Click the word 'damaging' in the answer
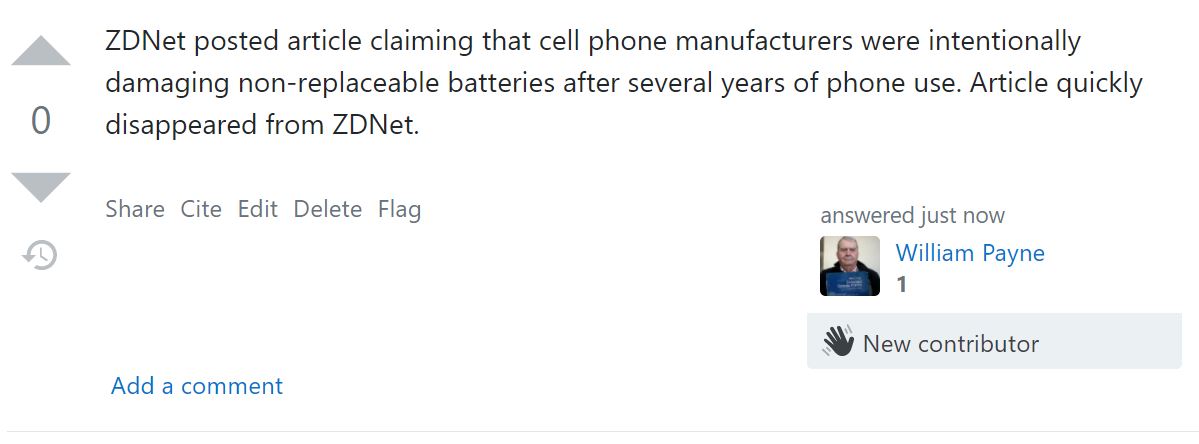 point(167,83)
